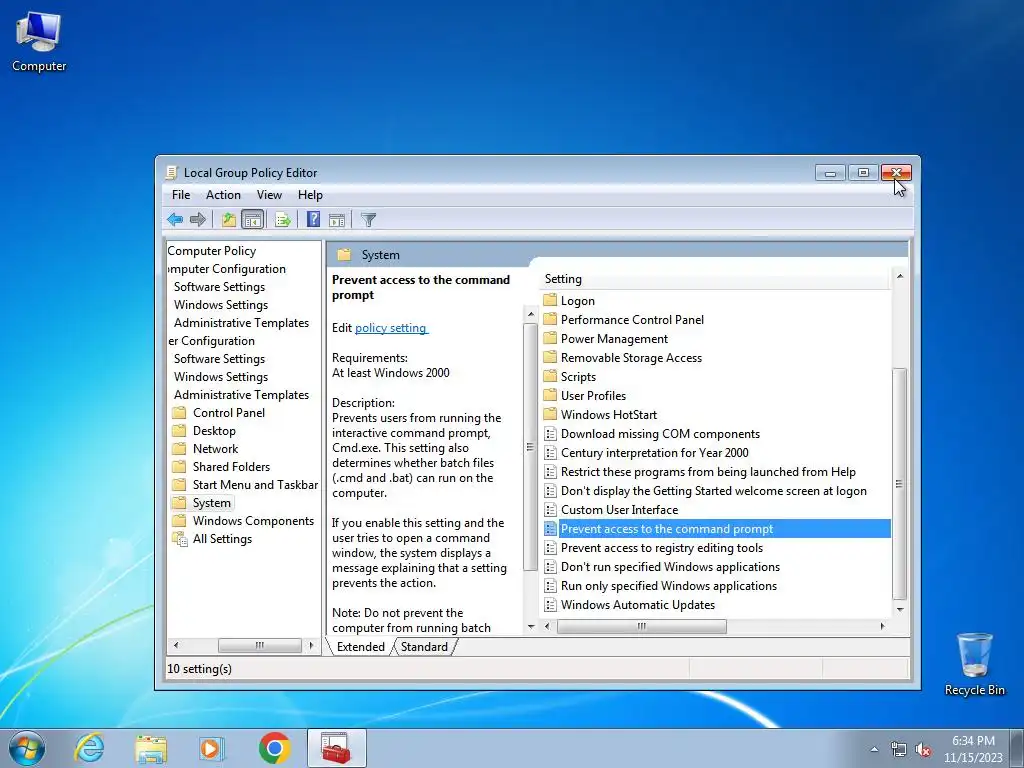Select Windows Components in the tree
1024x768 pixels.
[x=253, y=520]
